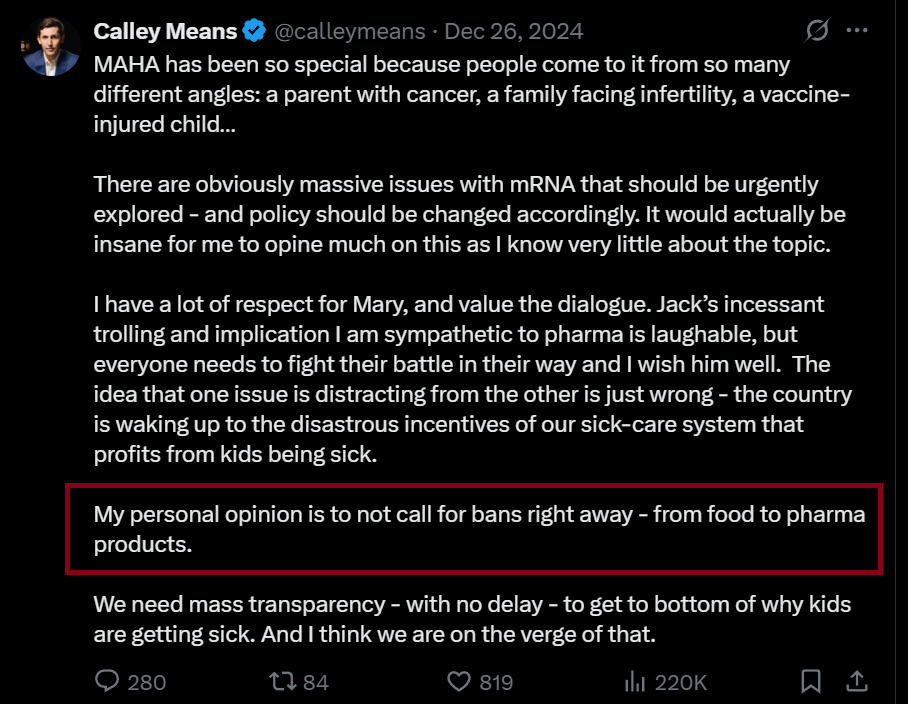Click the 280 replies count
Screen dimensions: 908x704
147,683
